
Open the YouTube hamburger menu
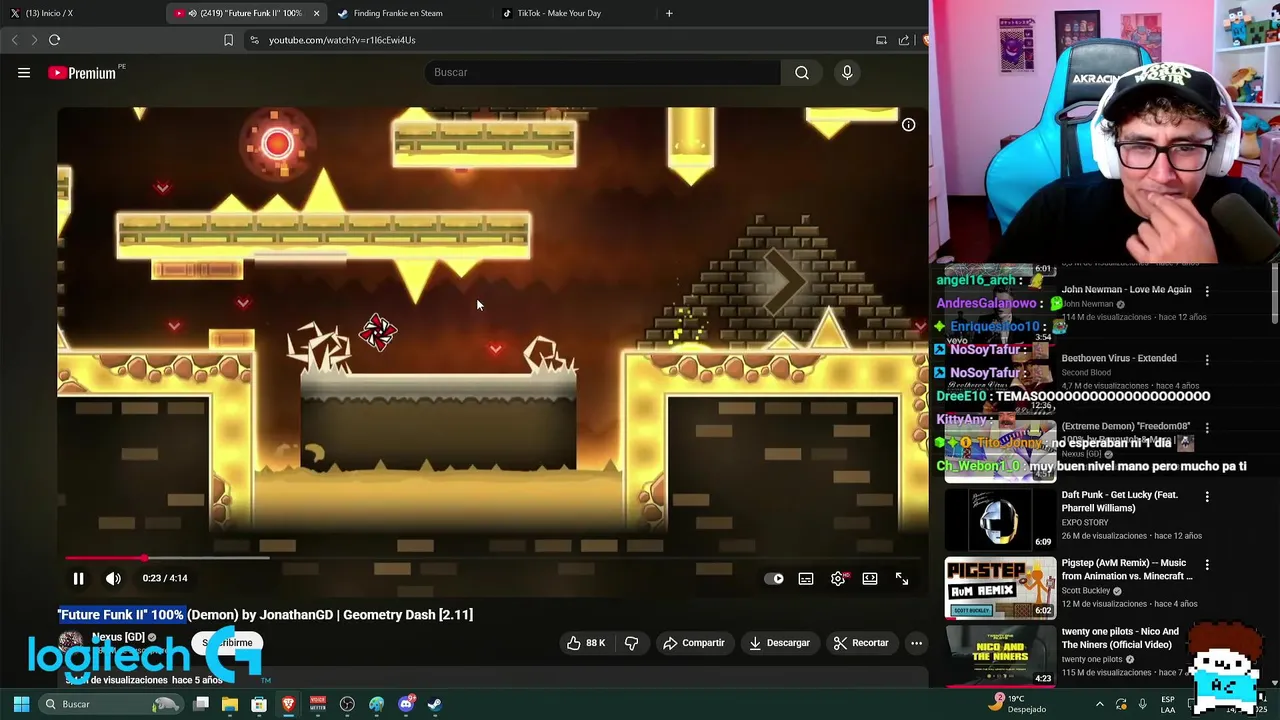[x=24, y=72]
